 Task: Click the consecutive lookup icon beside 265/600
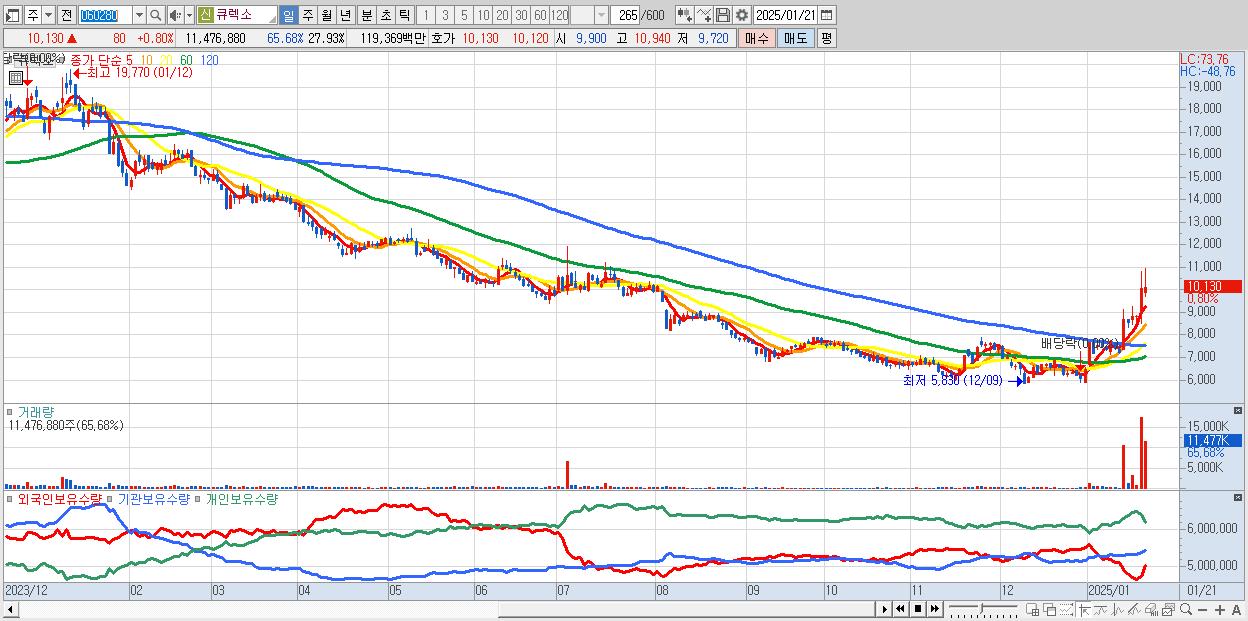(x=684, y=15)
